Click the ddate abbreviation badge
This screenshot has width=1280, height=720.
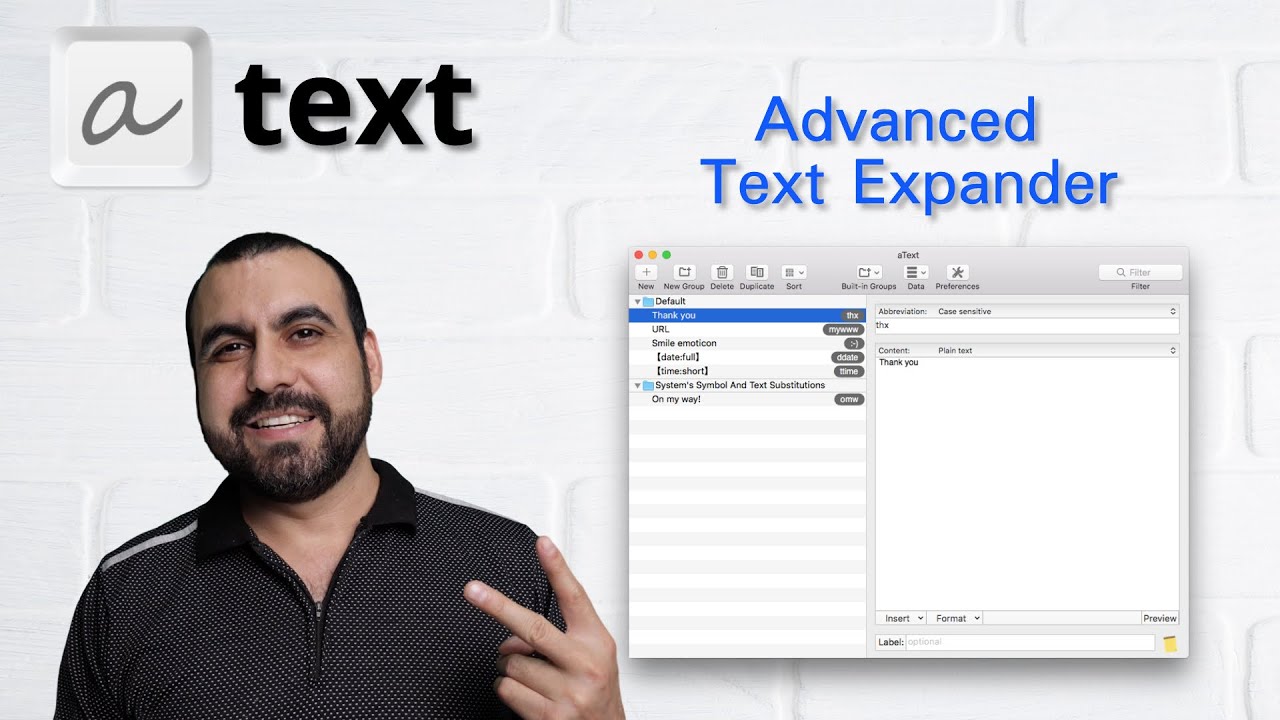tap(847, 357)
